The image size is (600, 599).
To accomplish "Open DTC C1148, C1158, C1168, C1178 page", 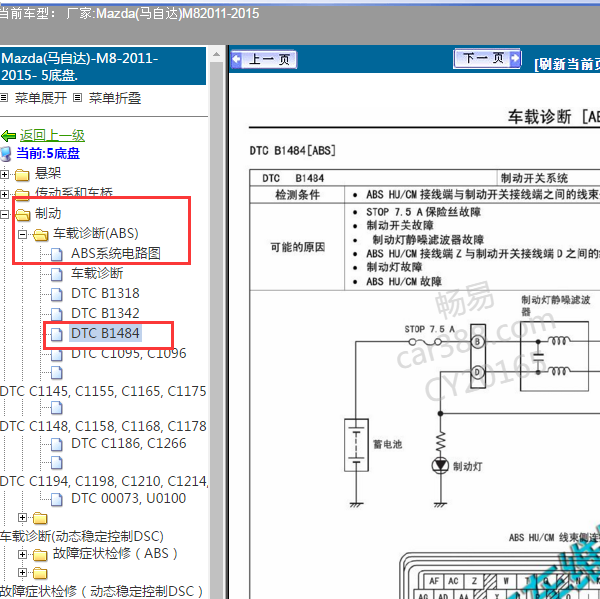I will [103, 426].
